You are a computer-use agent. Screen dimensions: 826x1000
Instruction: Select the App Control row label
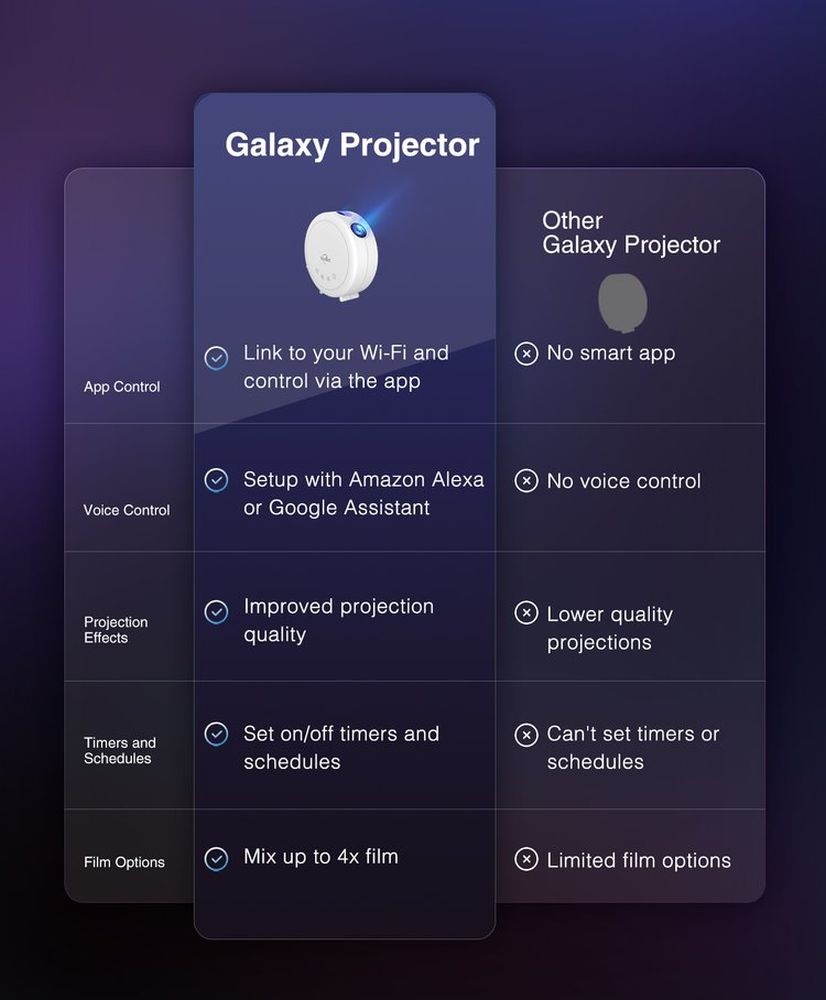point(122,386)
